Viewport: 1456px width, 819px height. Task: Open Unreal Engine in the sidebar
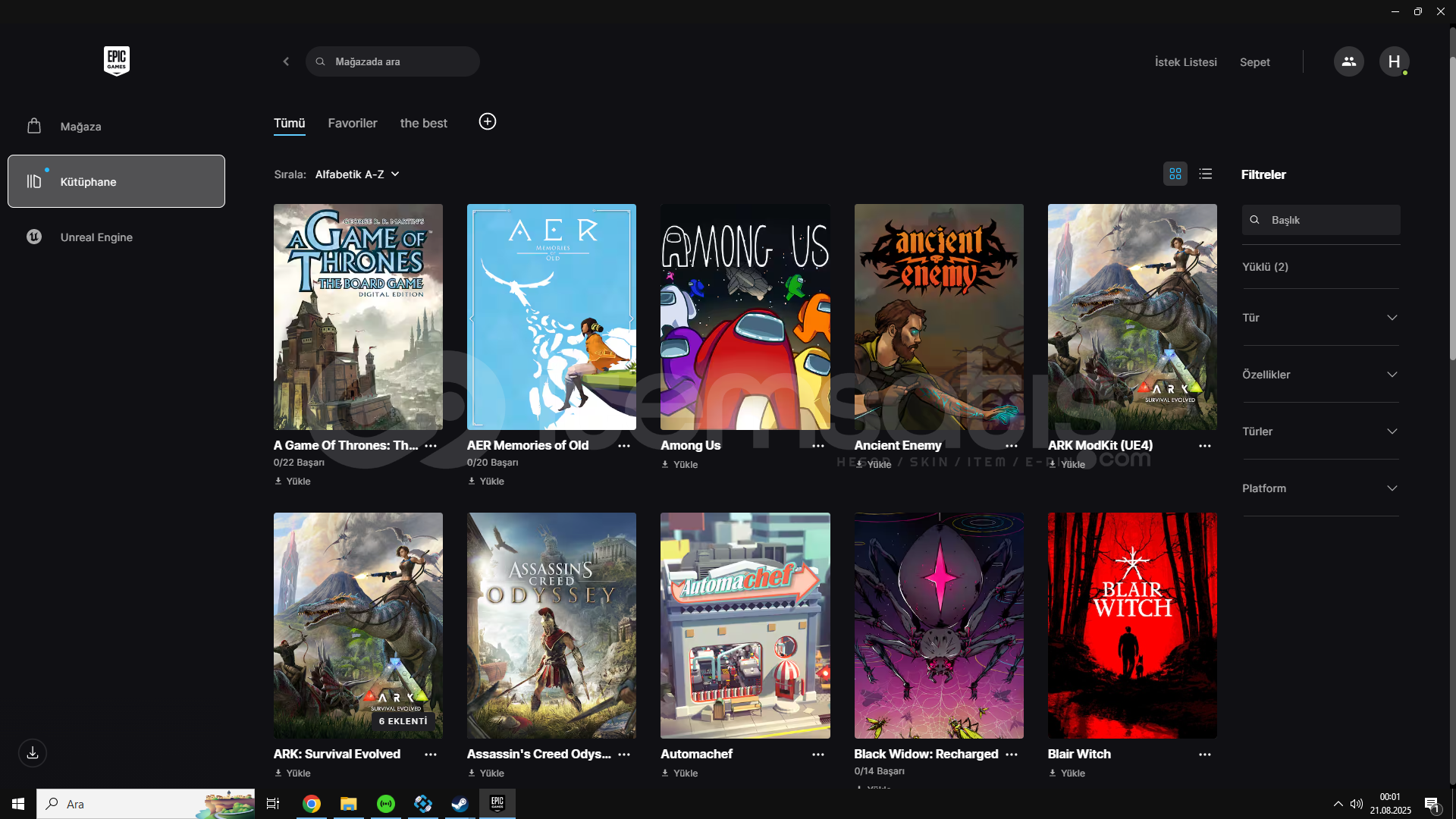tap(116, 237)
